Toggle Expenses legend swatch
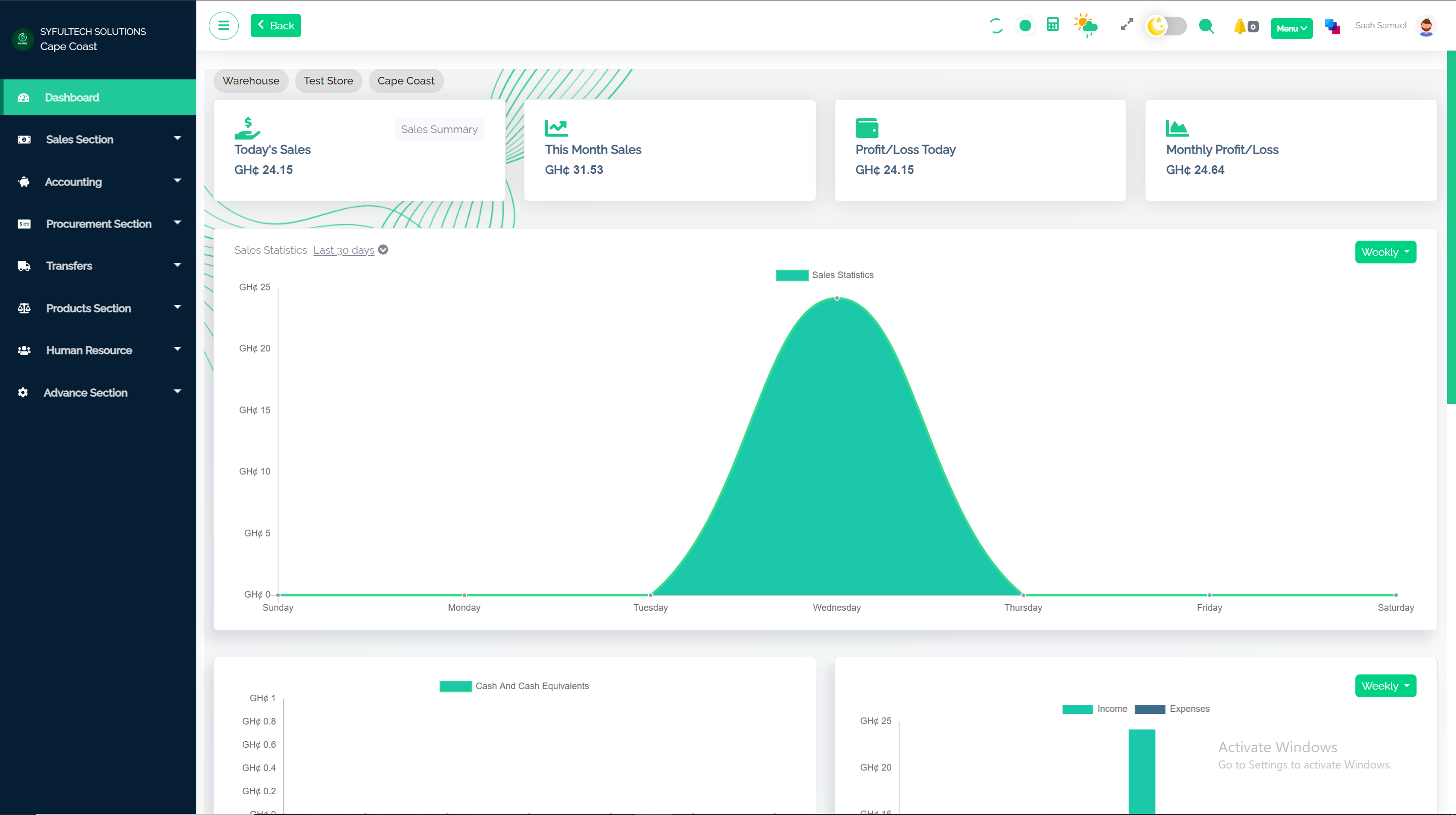1456x815 pixels. [1150, 709]
